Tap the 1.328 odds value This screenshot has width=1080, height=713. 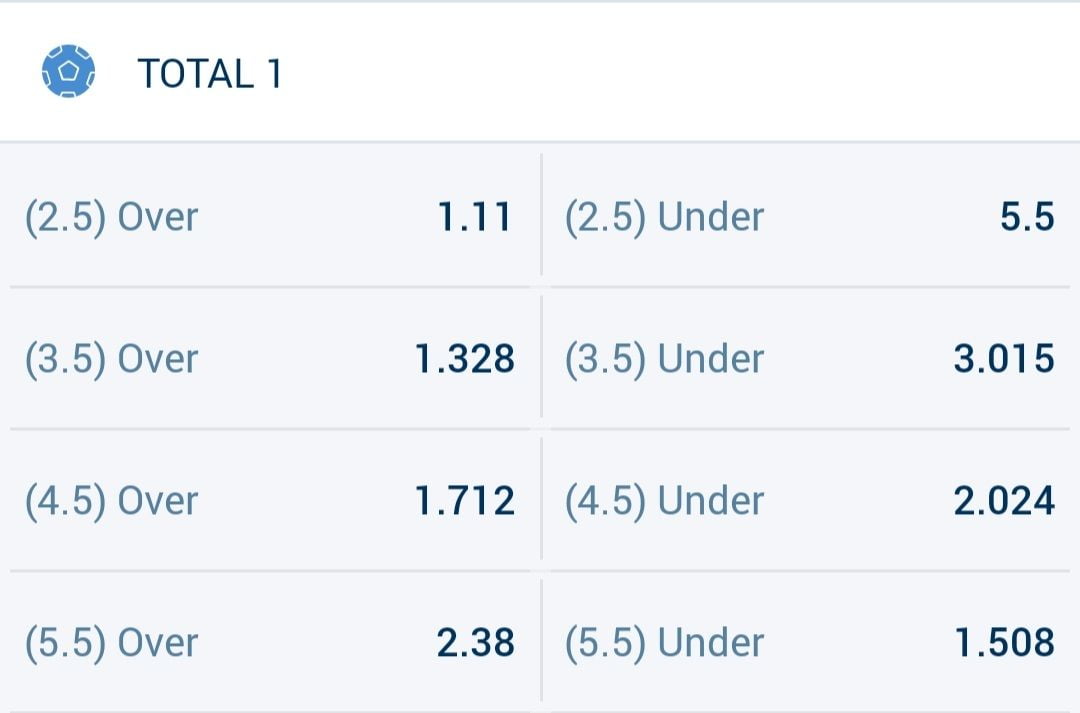[465, 359]
